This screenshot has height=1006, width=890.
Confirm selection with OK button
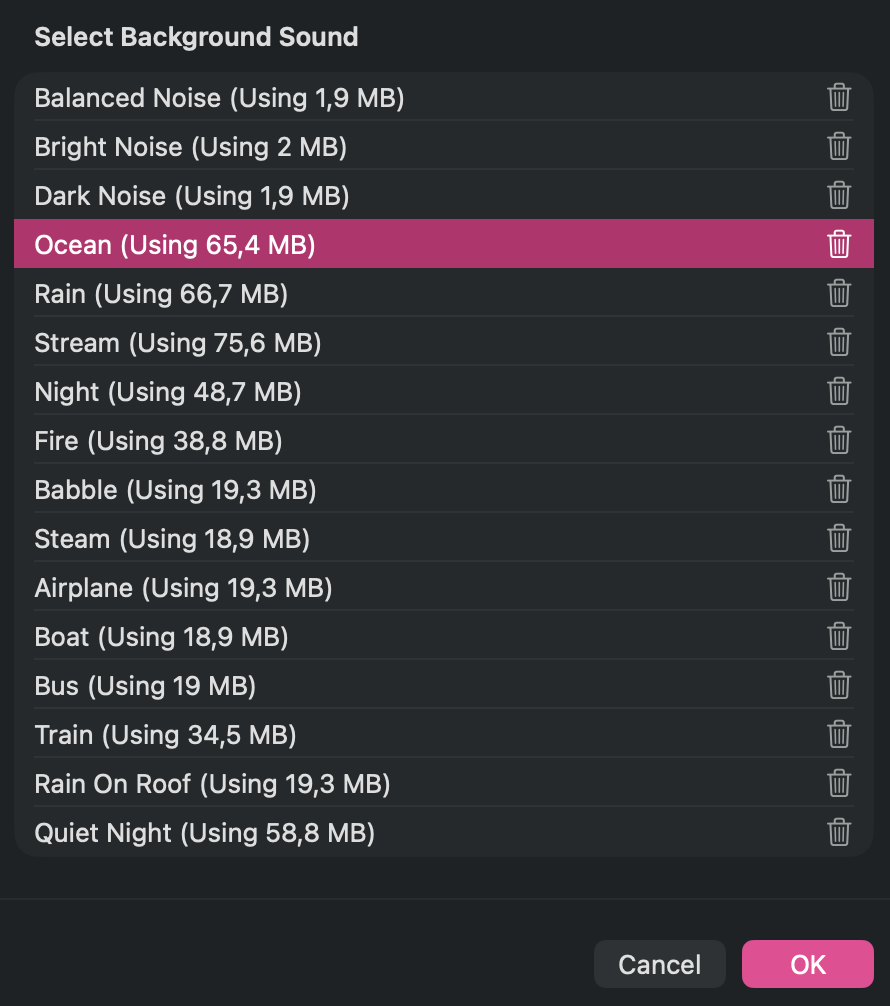(x=808, y=964)
